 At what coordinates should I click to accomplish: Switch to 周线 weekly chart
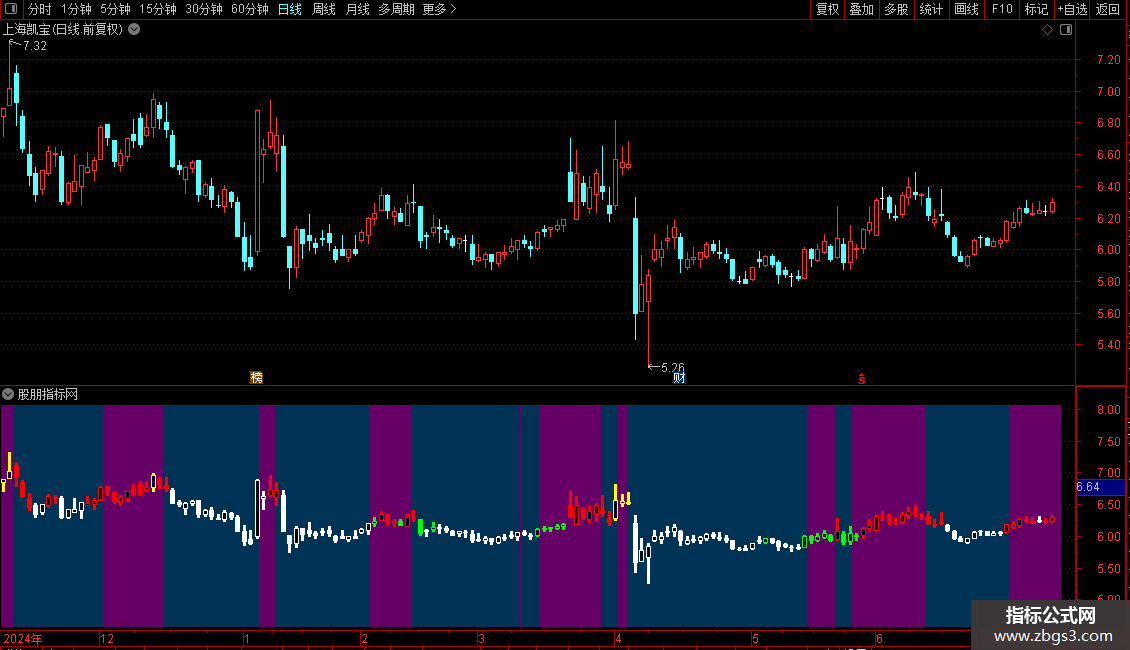click(x=324, y=9)
